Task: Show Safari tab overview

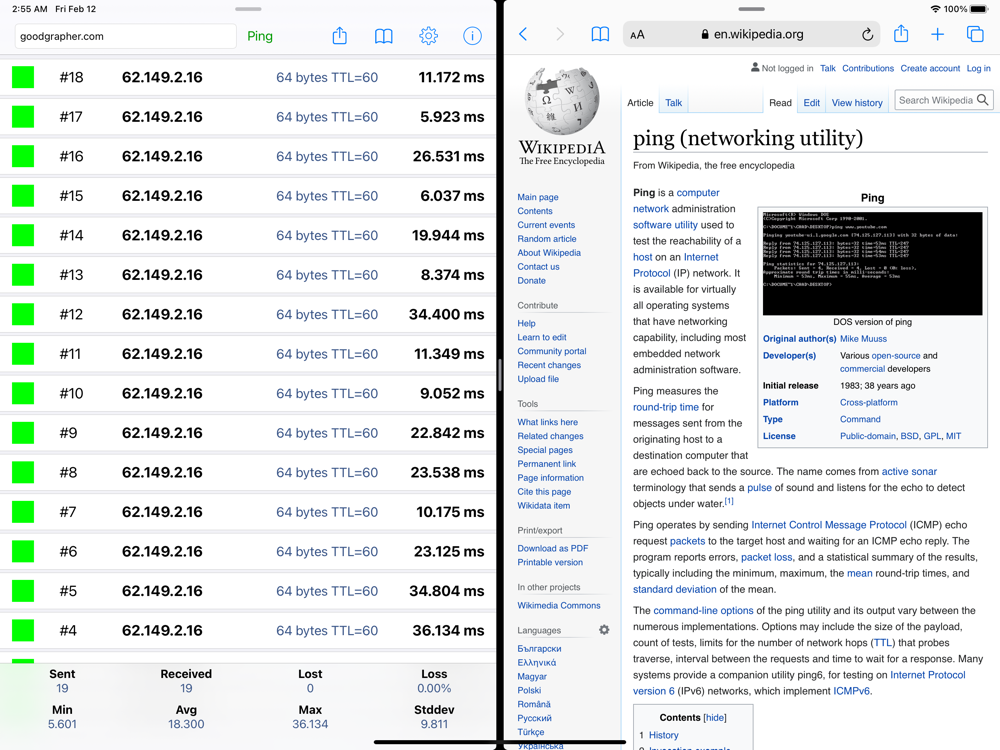Action: coord(975,34)
